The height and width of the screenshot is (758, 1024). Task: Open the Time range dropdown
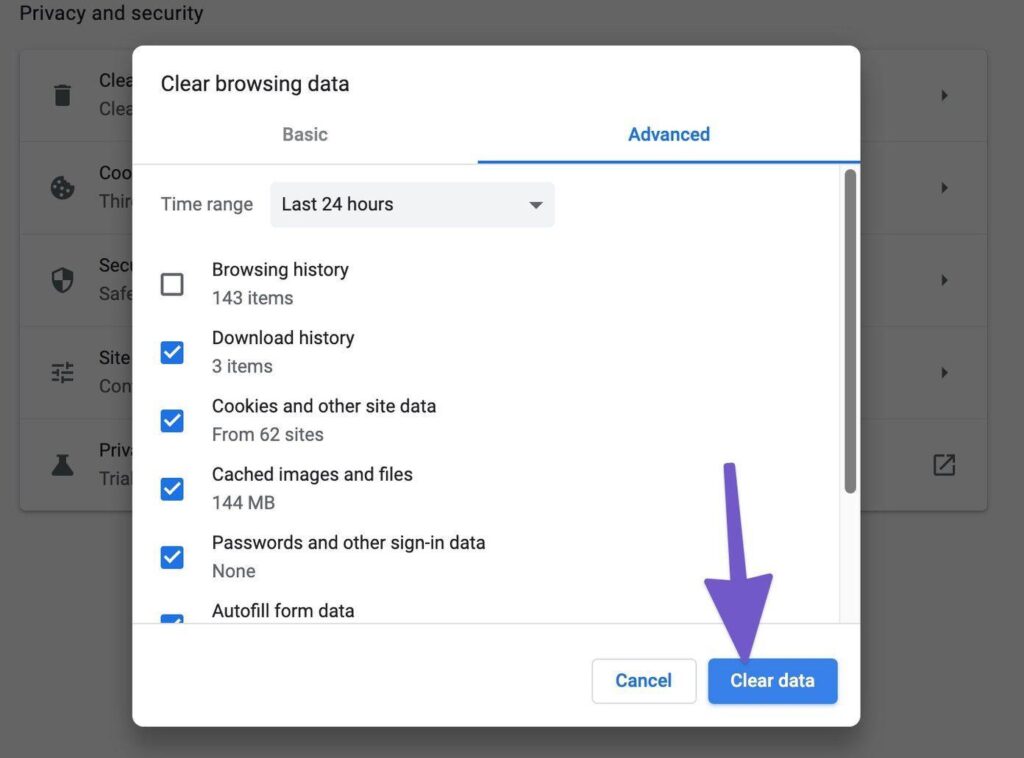412,204
